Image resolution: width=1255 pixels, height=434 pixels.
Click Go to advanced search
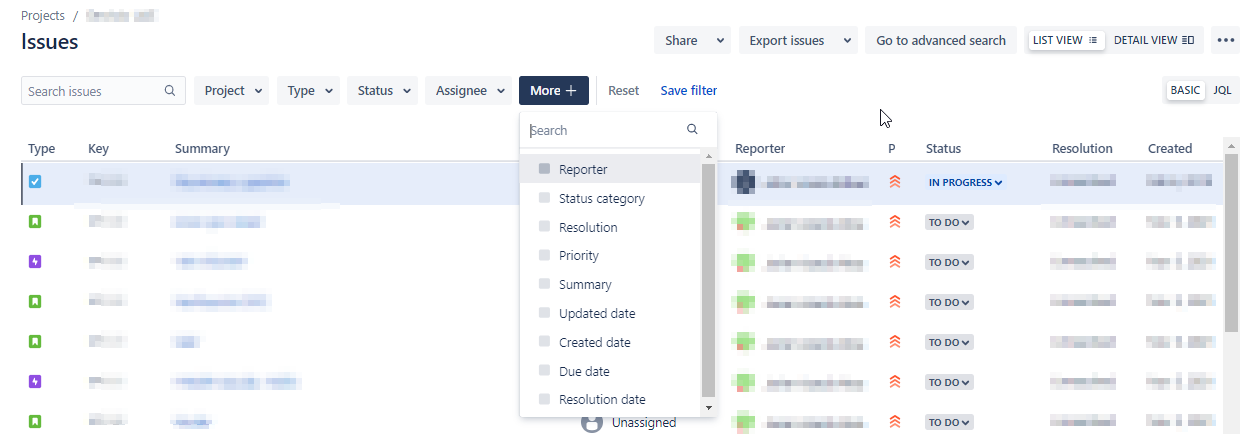tap(941, 41)
